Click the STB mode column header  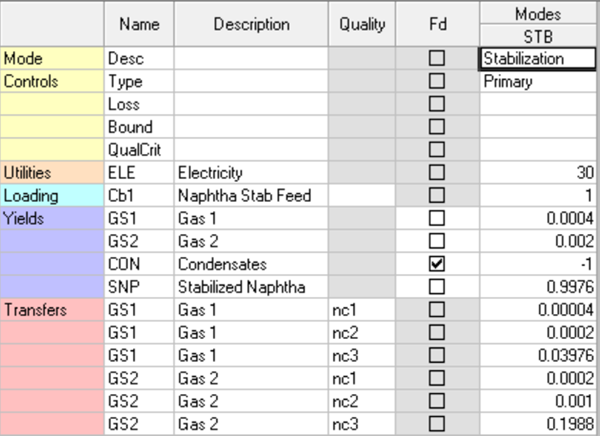pos(538,35)
